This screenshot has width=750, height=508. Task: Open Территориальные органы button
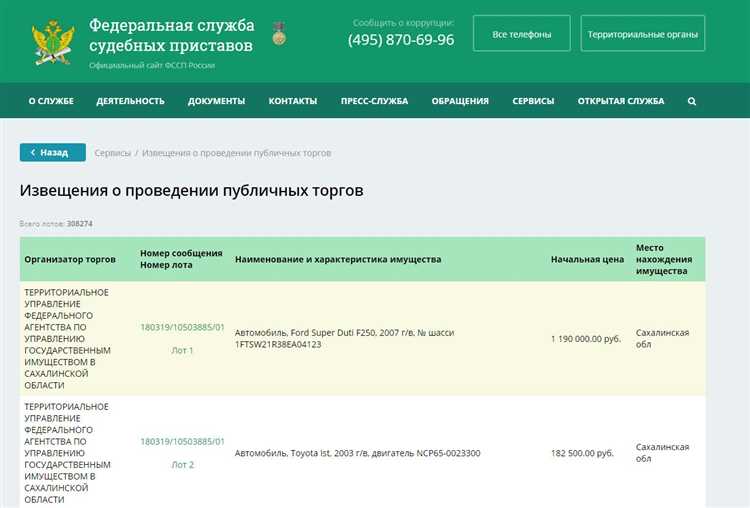pyautogui.click(x=643, y=33)
